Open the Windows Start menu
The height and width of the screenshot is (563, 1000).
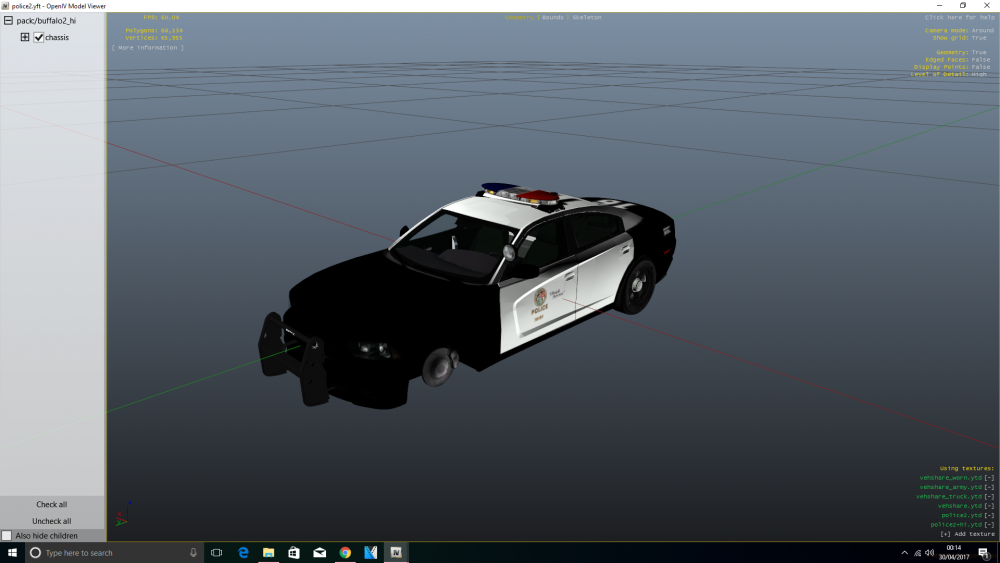click(x=12, y=552)
